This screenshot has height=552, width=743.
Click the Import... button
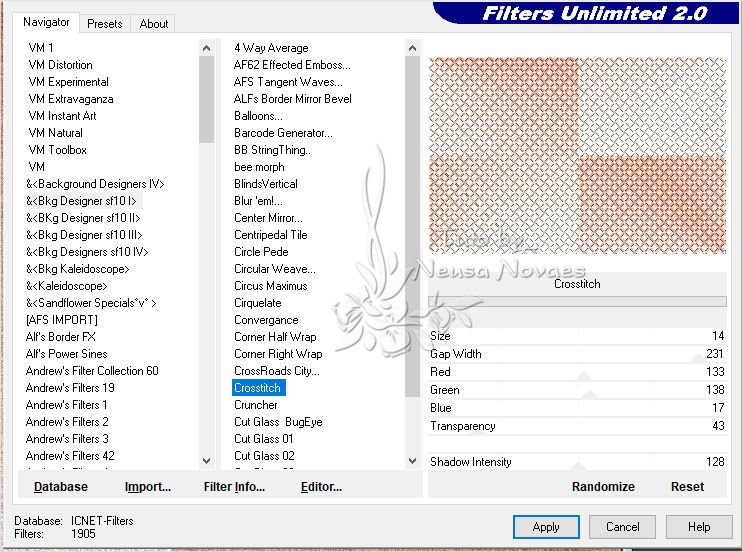tap(147, 487)
